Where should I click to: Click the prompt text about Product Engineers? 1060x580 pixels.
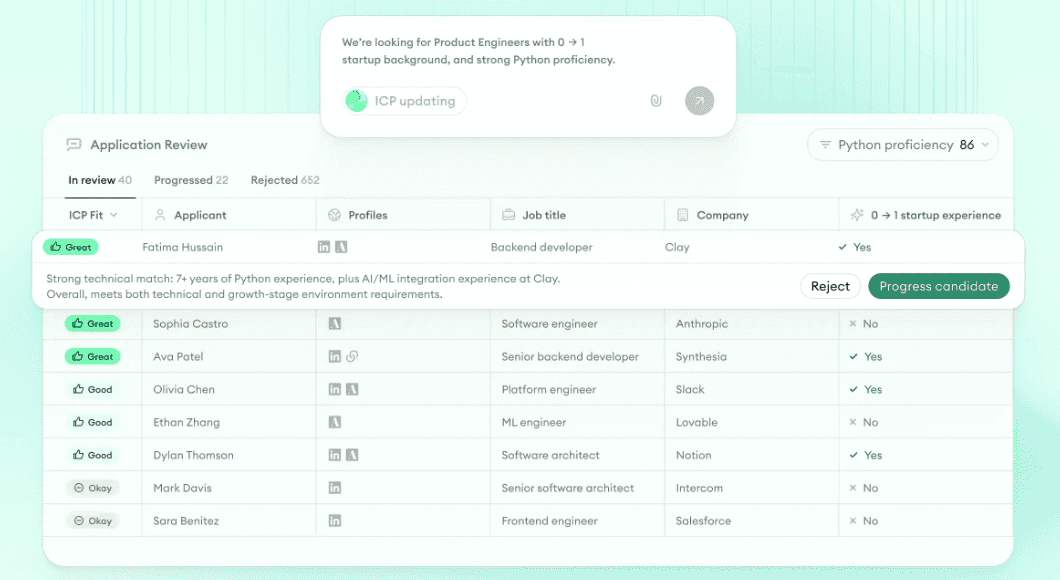coord(478,51)
